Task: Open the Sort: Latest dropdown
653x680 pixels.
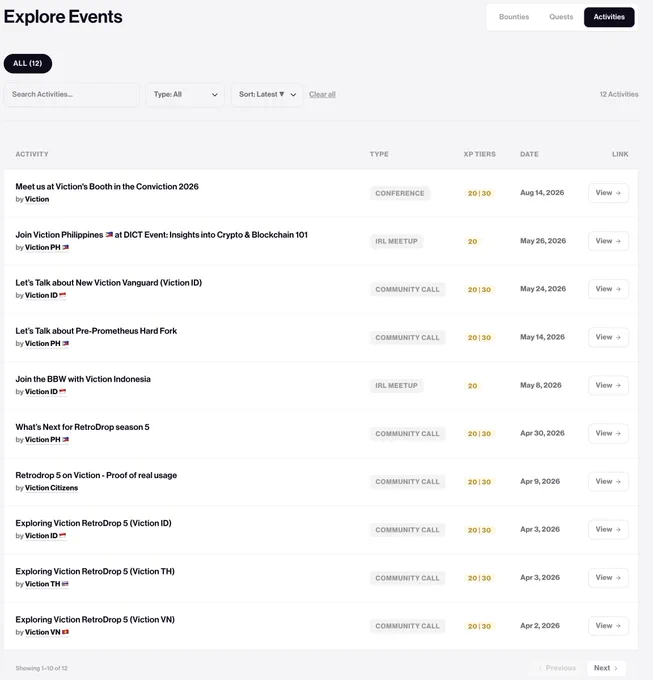Action: (x=267, y=94)
